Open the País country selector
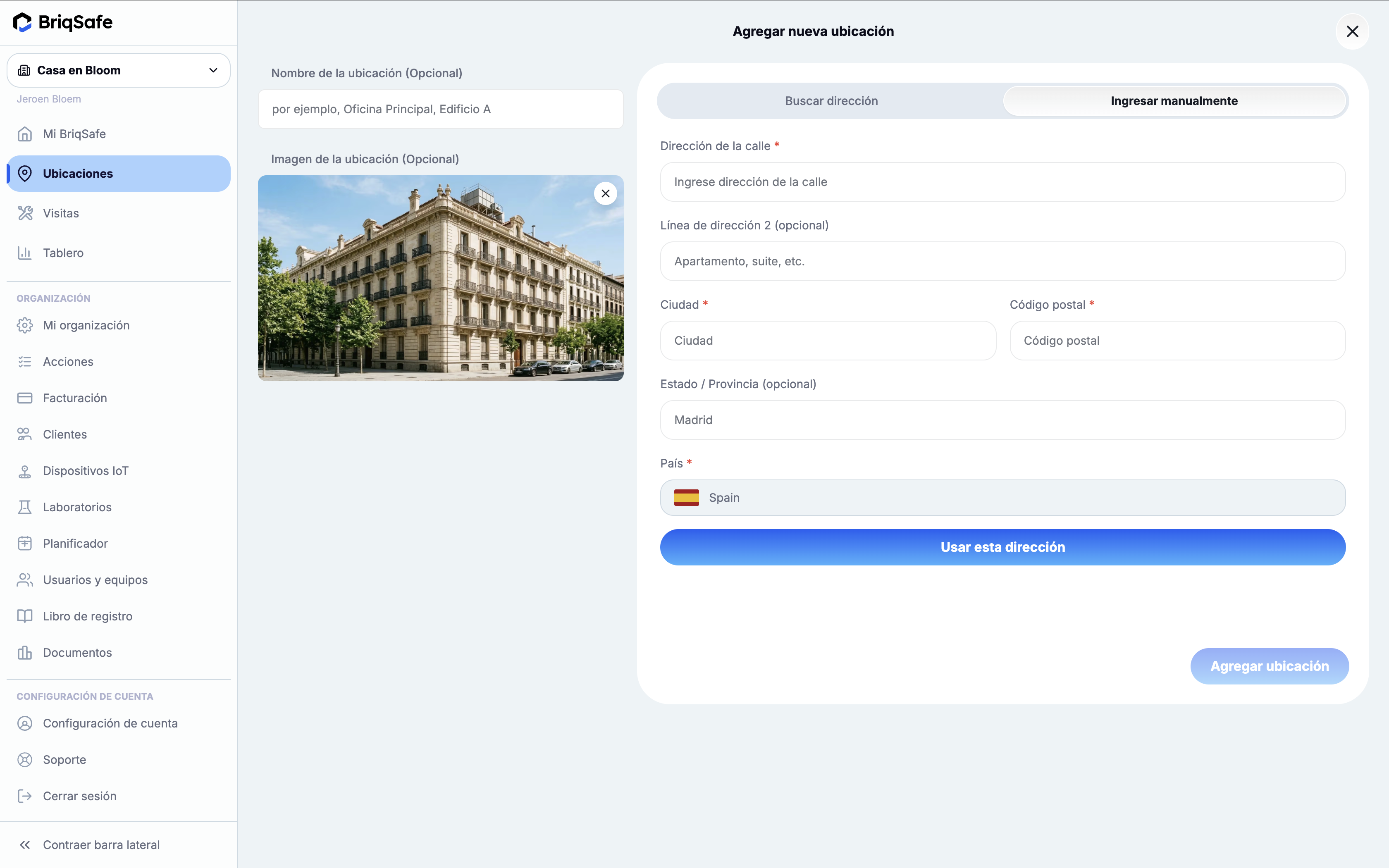Image resolution: width=1389 pixels, height=868 pixels. tap(1002, 498)
